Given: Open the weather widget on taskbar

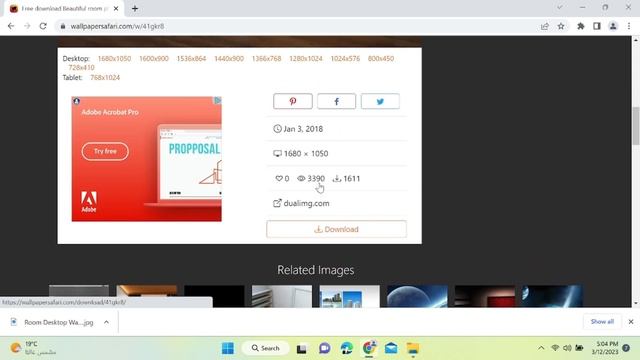Looking at the screenshot, I should pyautogui.click(x=33, y=348).
